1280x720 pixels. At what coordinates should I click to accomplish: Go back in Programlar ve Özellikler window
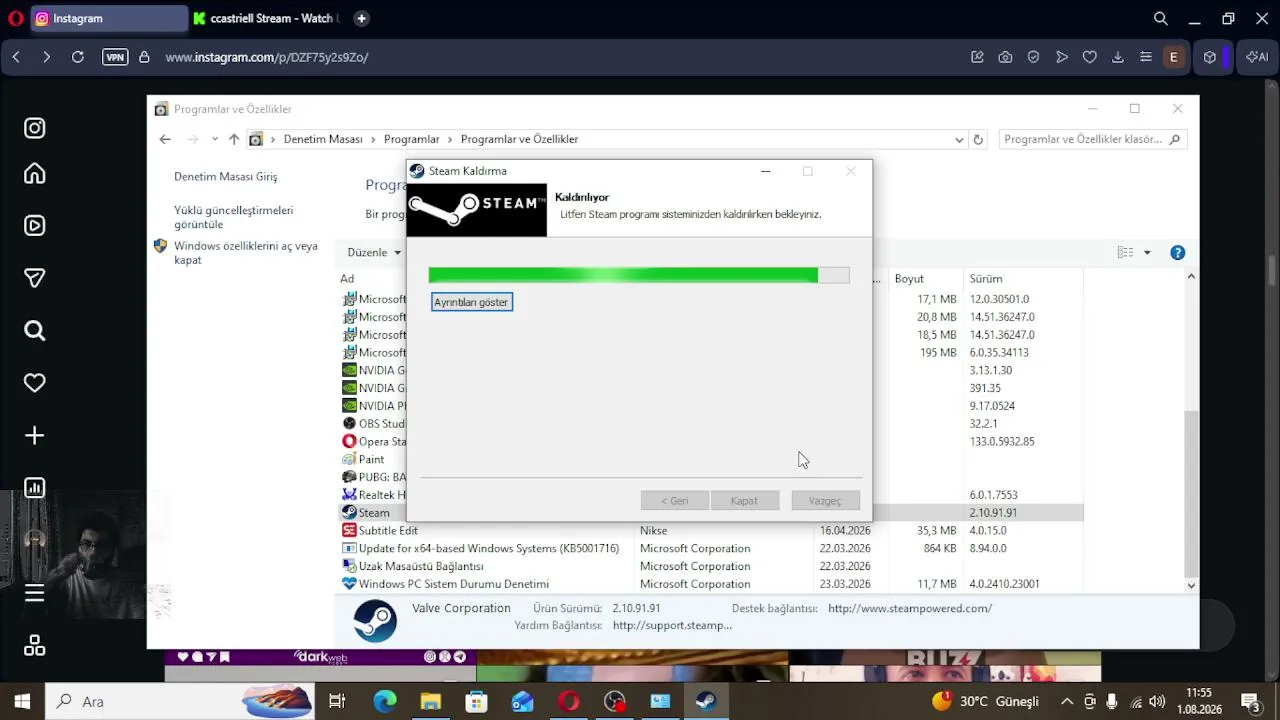pos(165,139)
